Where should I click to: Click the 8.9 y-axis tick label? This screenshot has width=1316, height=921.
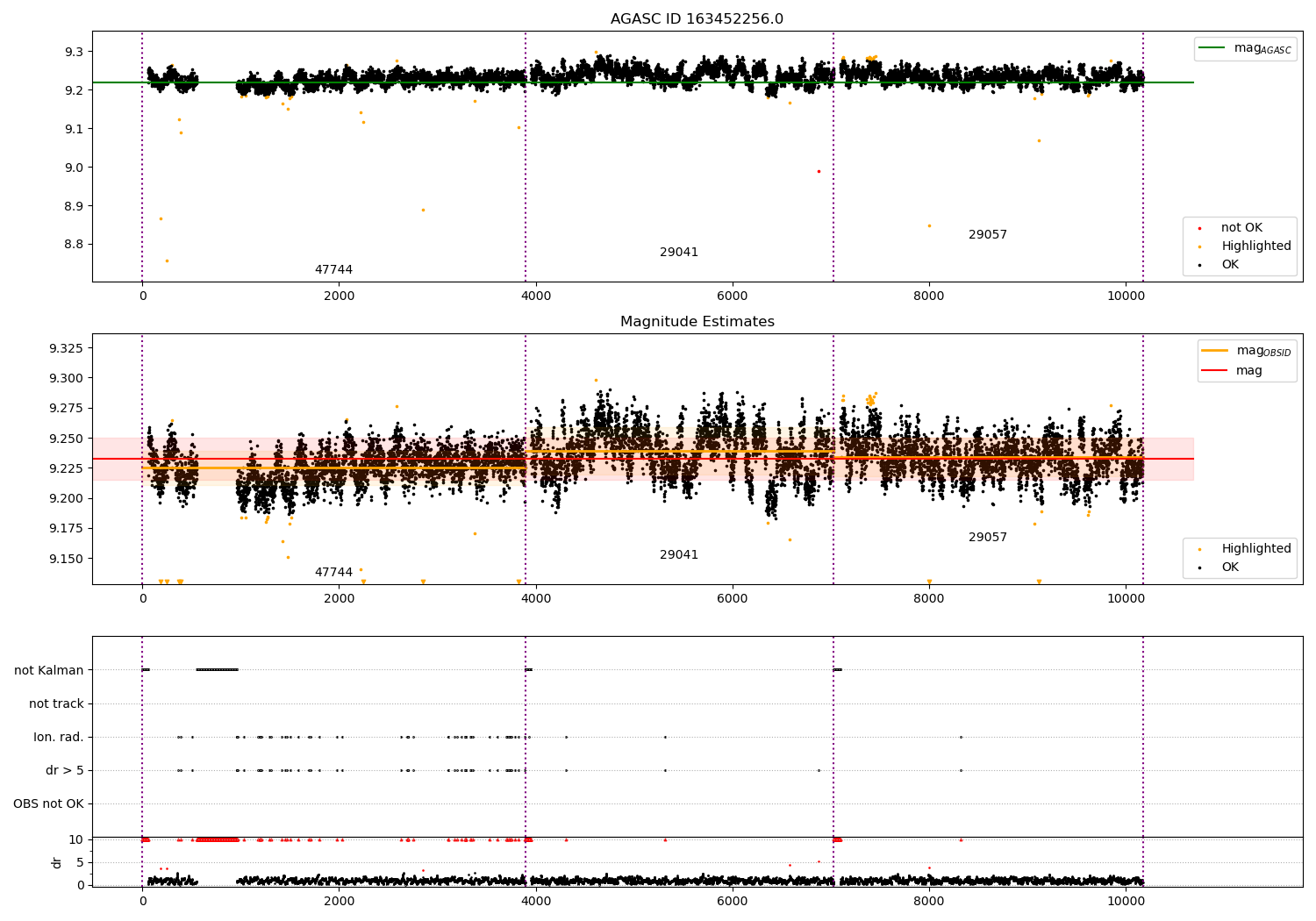click(x=75, y=206)
